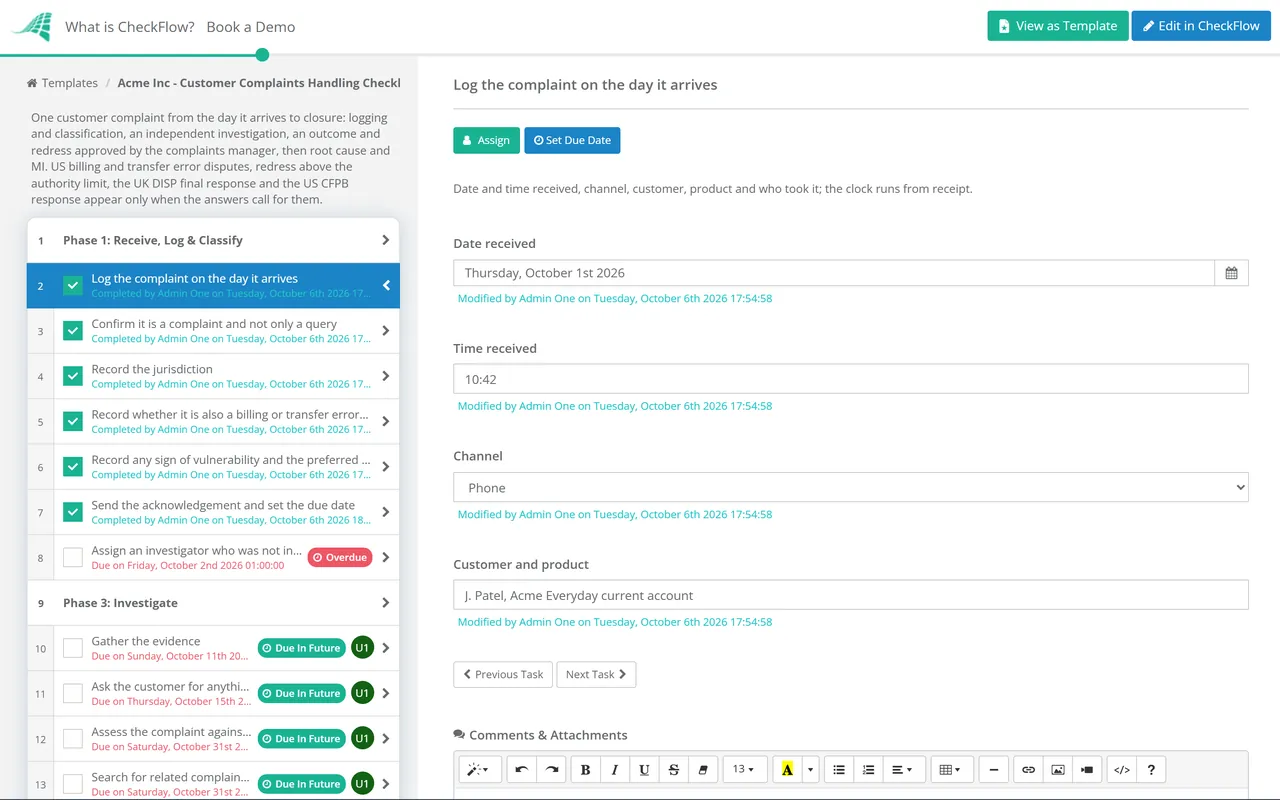Open the calendar picker for Date received
1280x800 pixels.
click(x=1231, y=273)
